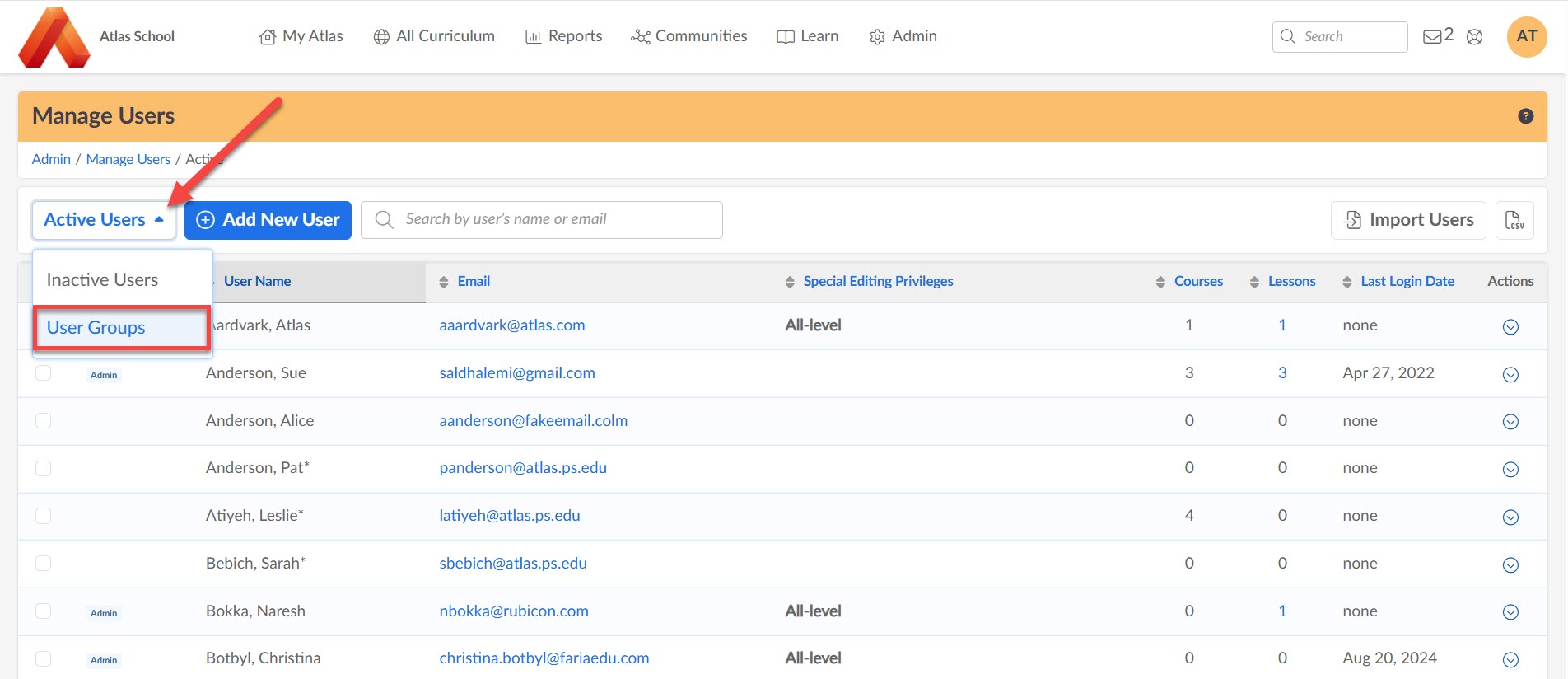This screenshot has width=1568, height=679.
Task: Sort by Special Editing Privileges arrows
Action: 790,282
